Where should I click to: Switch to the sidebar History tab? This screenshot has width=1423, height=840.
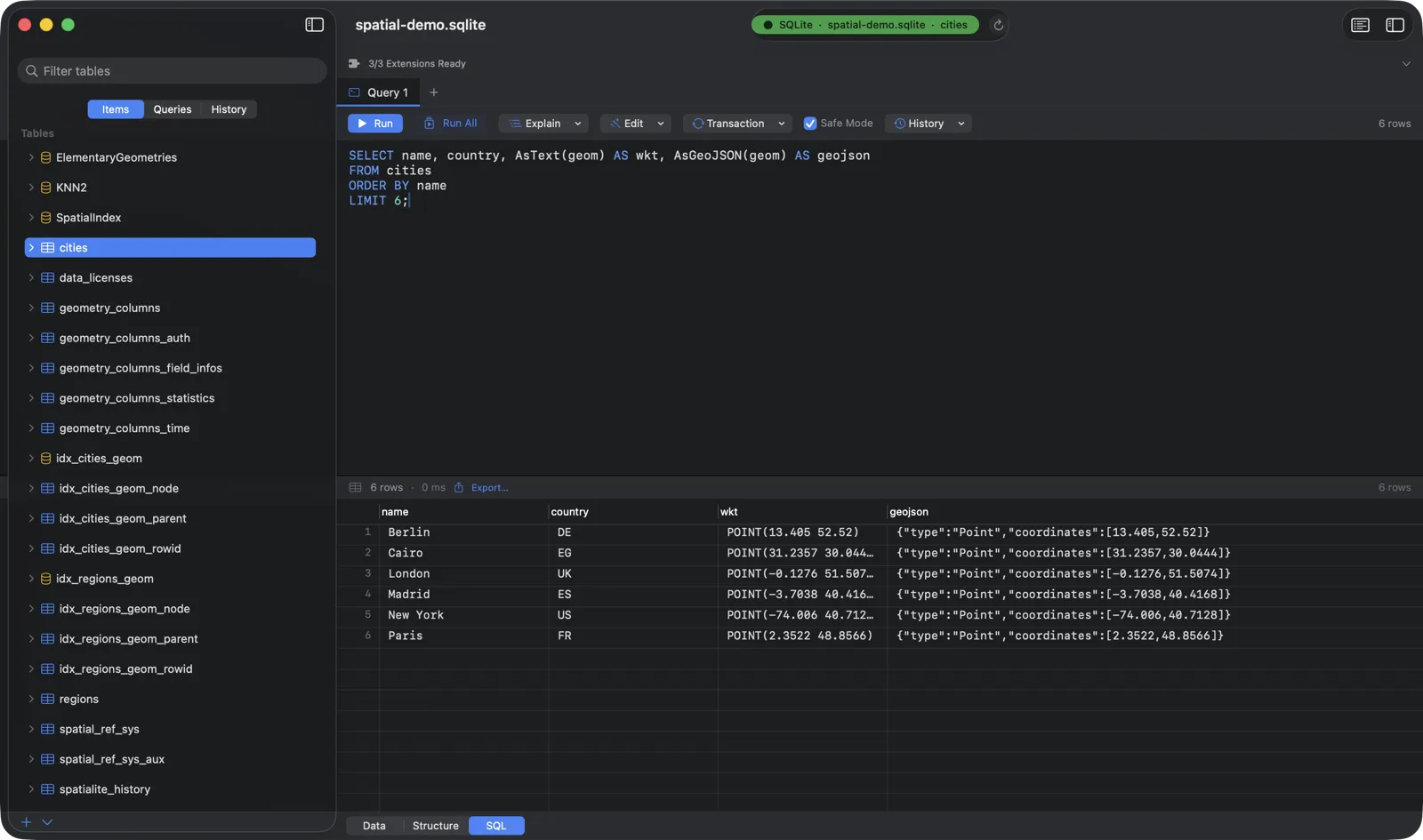click(x=229, y=109)
